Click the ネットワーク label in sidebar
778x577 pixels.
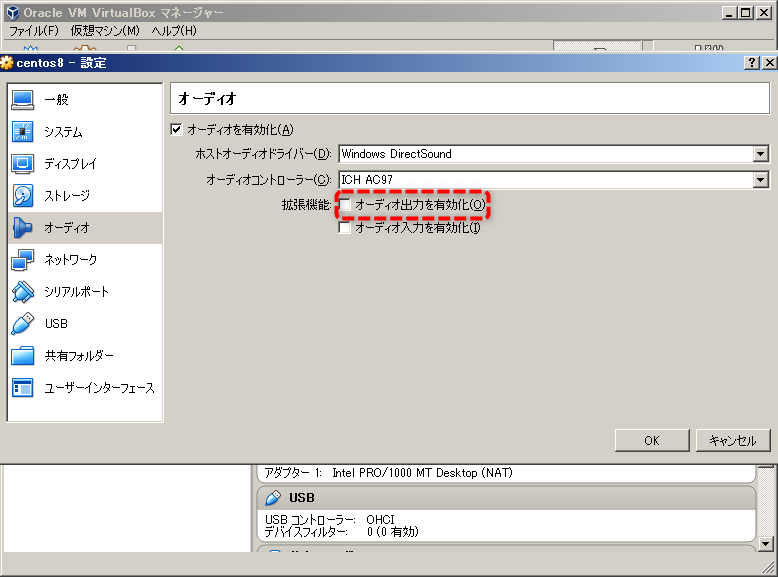70,259
